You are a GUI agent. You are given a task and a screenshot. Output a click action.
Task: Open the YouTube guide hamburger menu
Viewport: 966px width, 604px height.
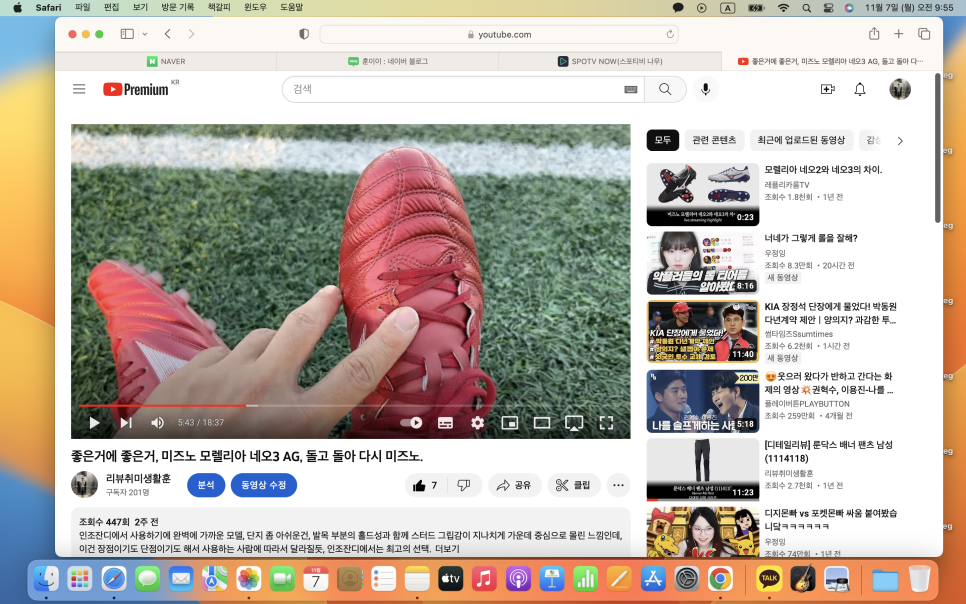pos(79,89)
